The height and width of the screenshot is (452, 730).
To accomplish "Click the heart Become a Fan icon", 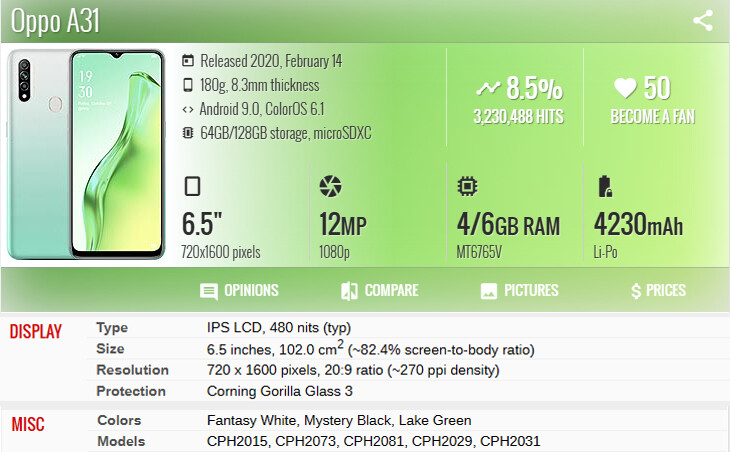I will tap(627, 88).
